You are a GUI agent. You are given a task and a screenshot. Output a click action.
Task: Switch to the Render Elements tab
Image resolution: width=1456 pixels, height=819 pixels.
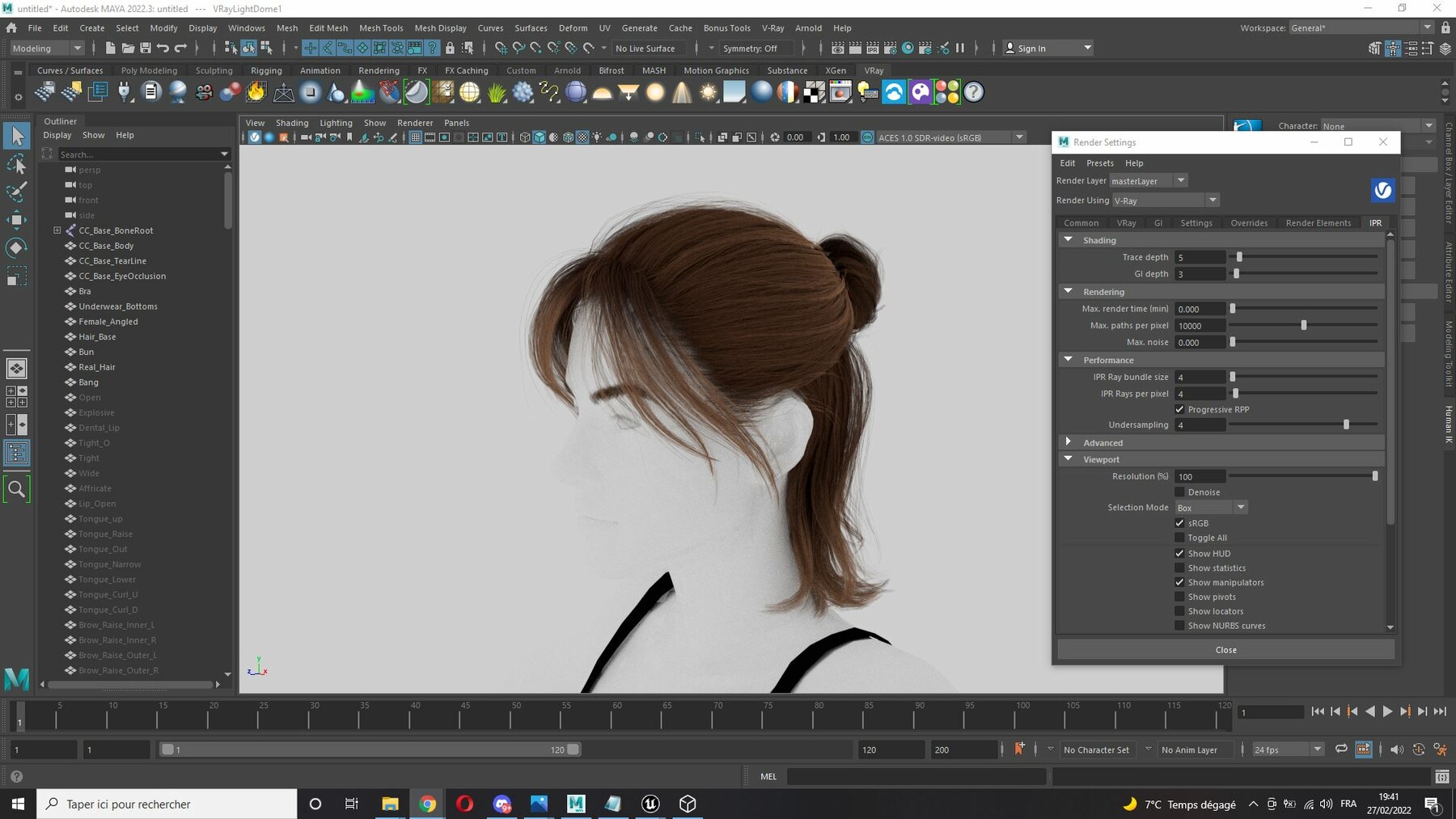click(x=1318, y=223)
